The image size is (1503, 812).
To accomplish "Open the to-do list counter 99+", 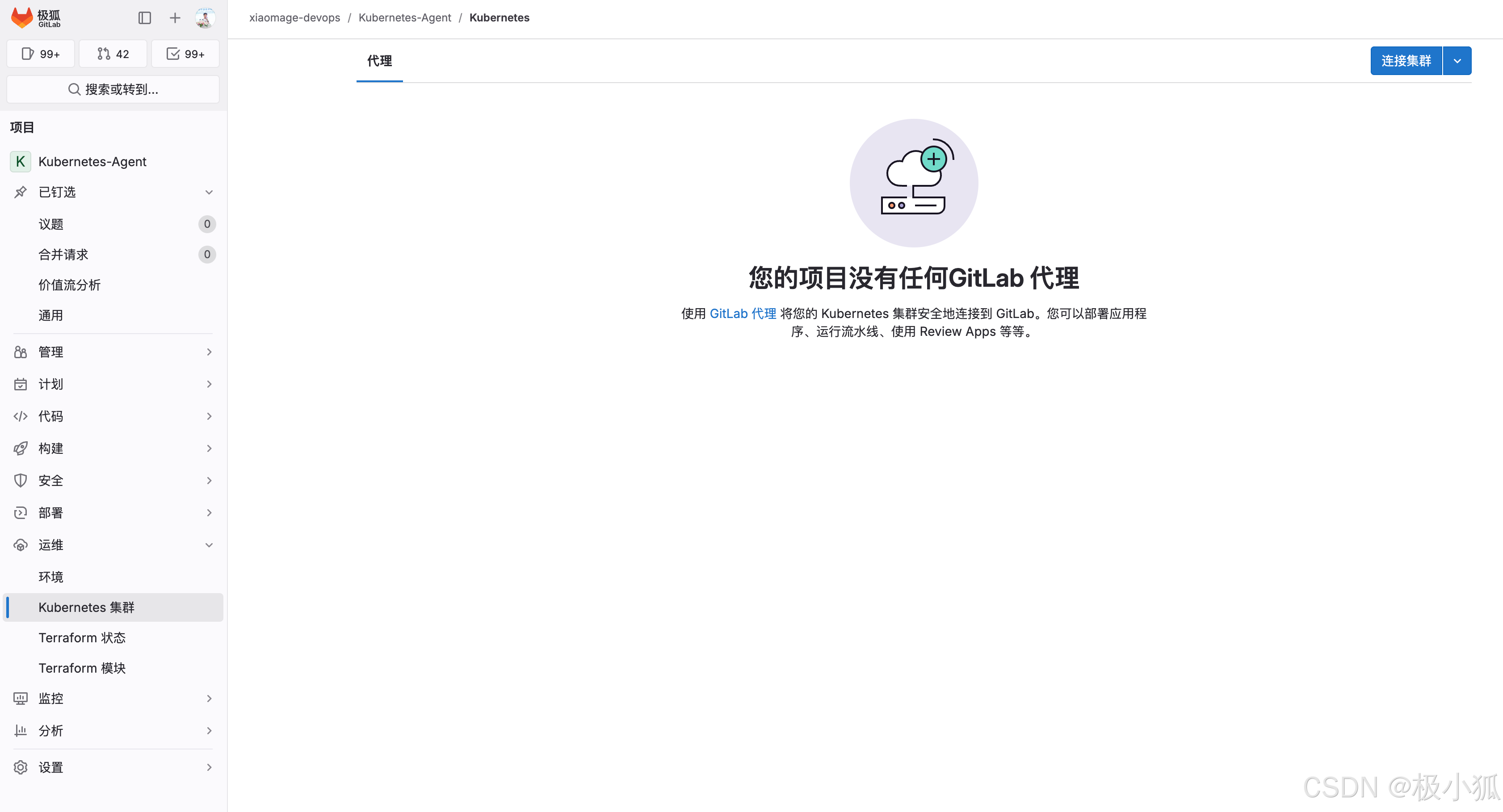I will tap(185, 54).
